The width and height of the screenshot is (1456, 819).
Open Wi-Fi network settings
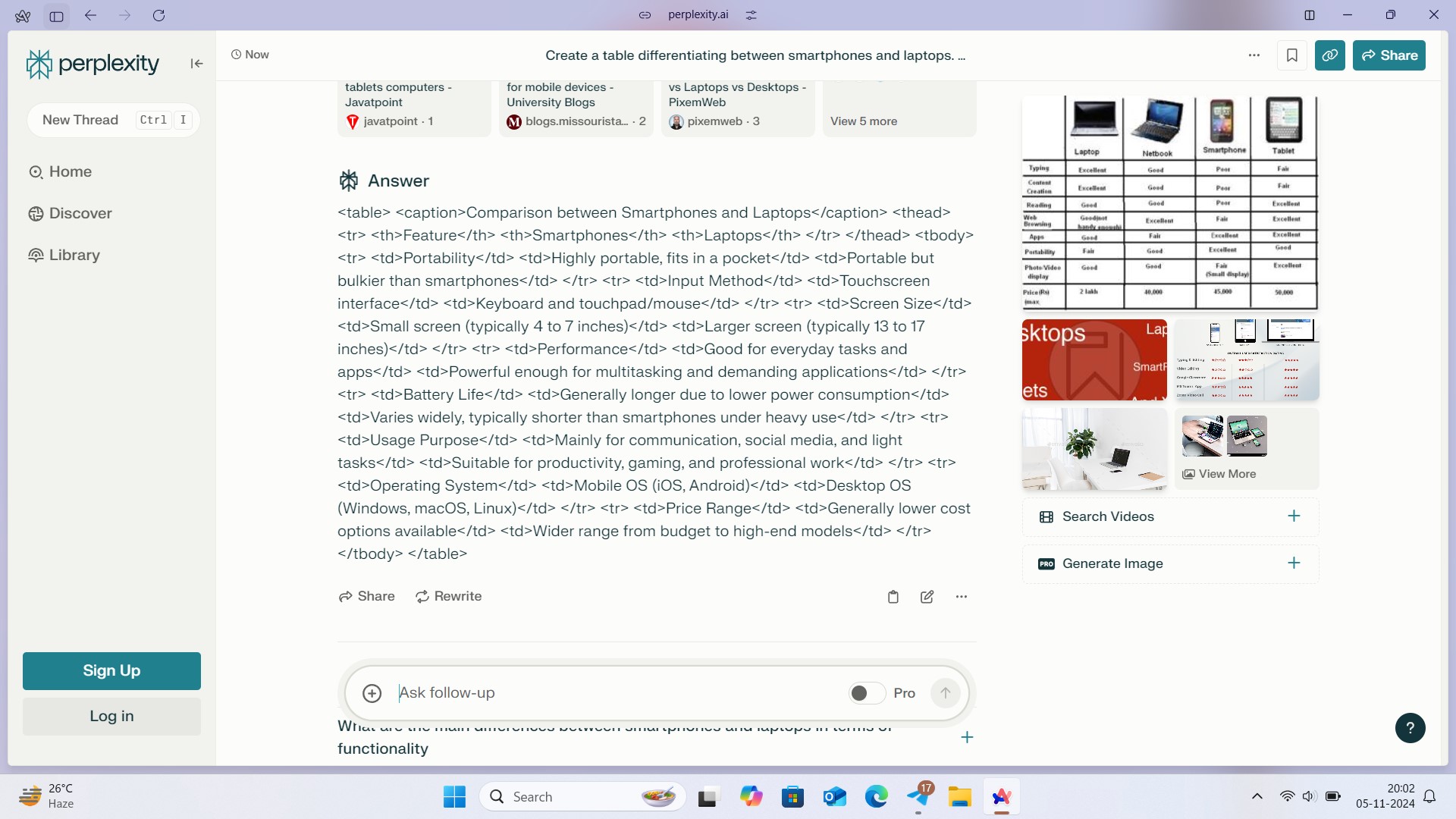click(1287, 796)
